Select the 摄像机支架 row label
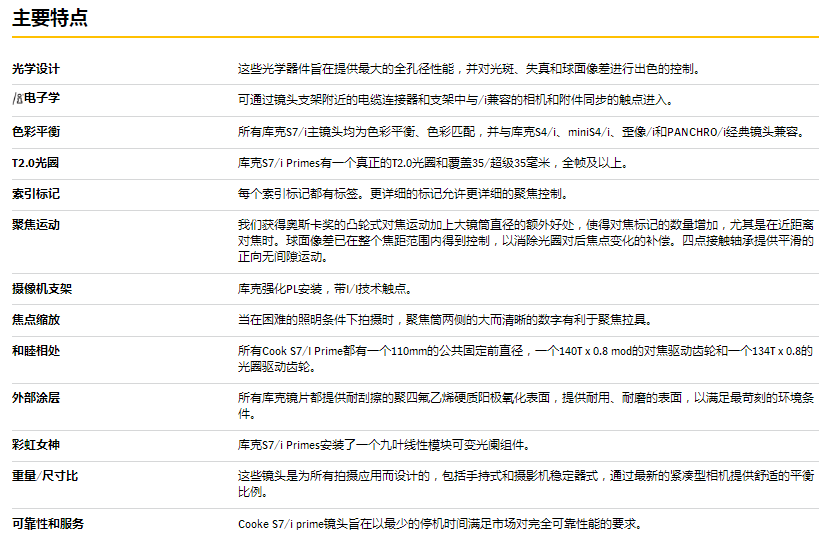This screenshot has width=822, height=535. [x=42, y=289]
